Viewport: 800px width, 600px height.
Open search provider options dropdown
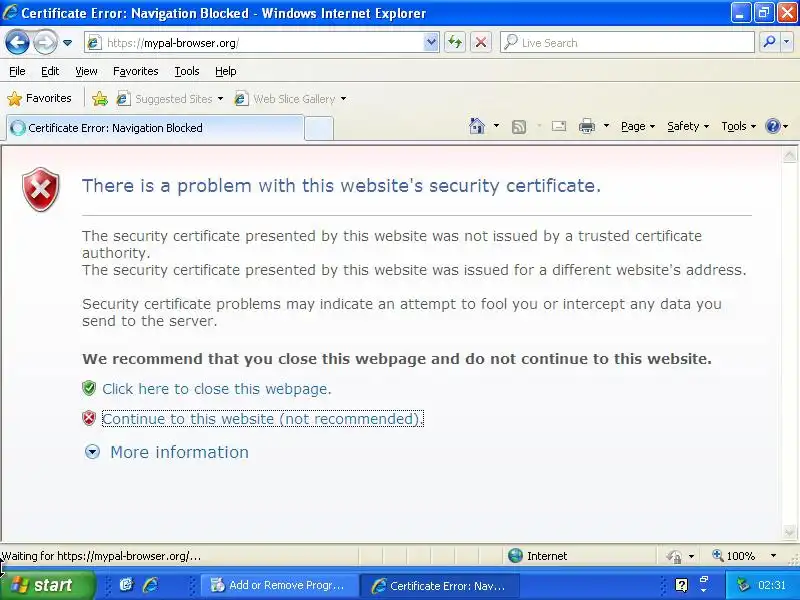pyautogui.click(x=787, y=42)
